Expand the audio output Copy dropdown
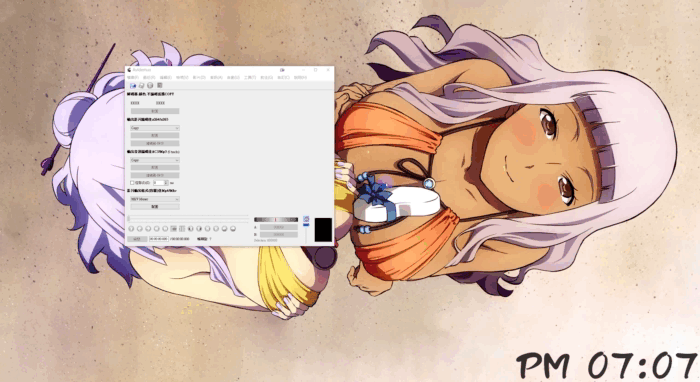Image resolution: width=700 pixels, height=382 pixels. 155,160
